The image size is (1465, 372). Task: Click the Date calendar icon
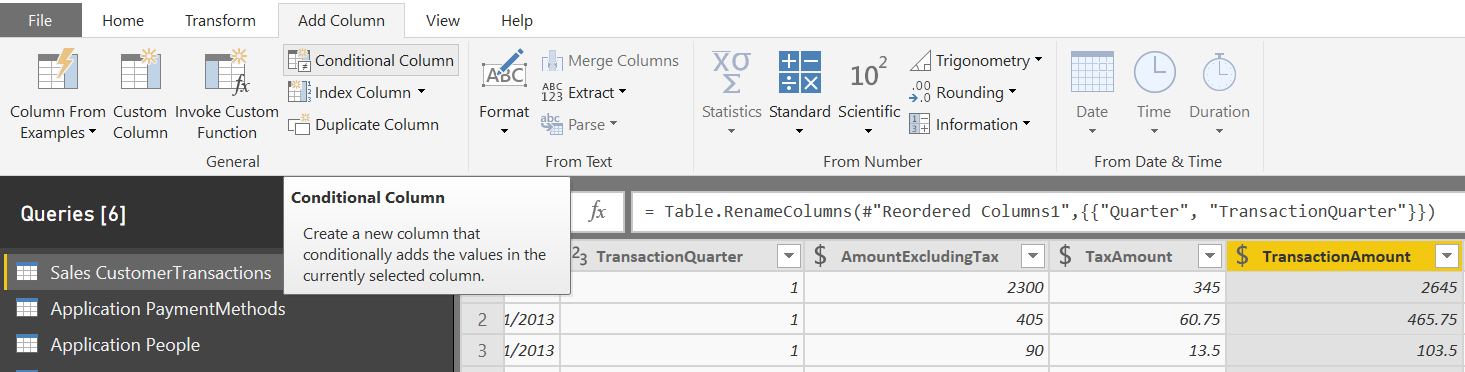[1091, 72]
